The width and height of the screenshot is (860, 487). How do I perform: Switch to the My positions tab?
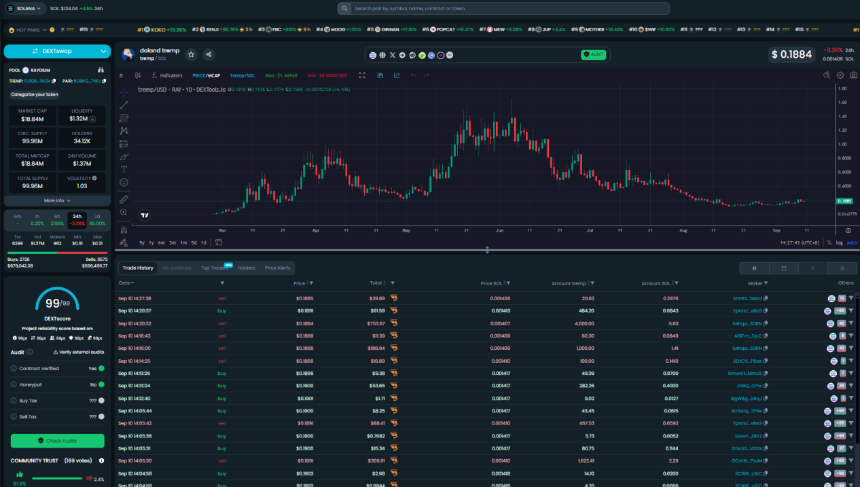point(177,268)
